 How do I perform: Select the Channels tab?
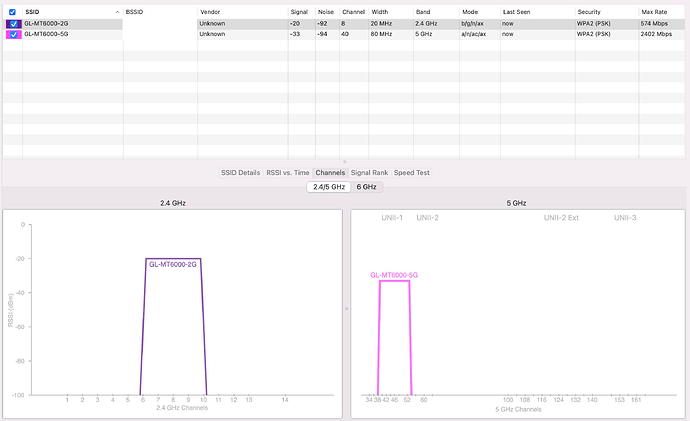point(330,173)
